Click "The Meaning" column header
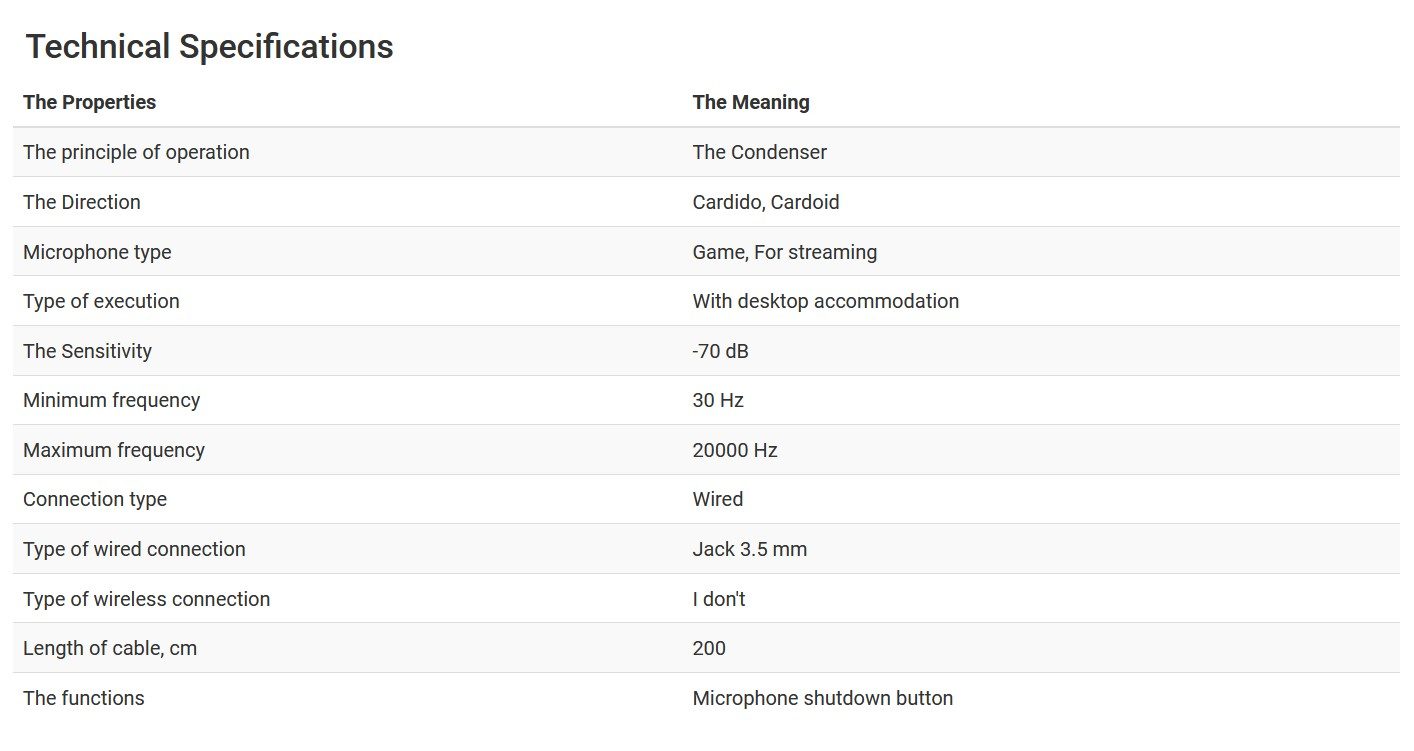The image size is (1414, 751). [x=751, y=102]
